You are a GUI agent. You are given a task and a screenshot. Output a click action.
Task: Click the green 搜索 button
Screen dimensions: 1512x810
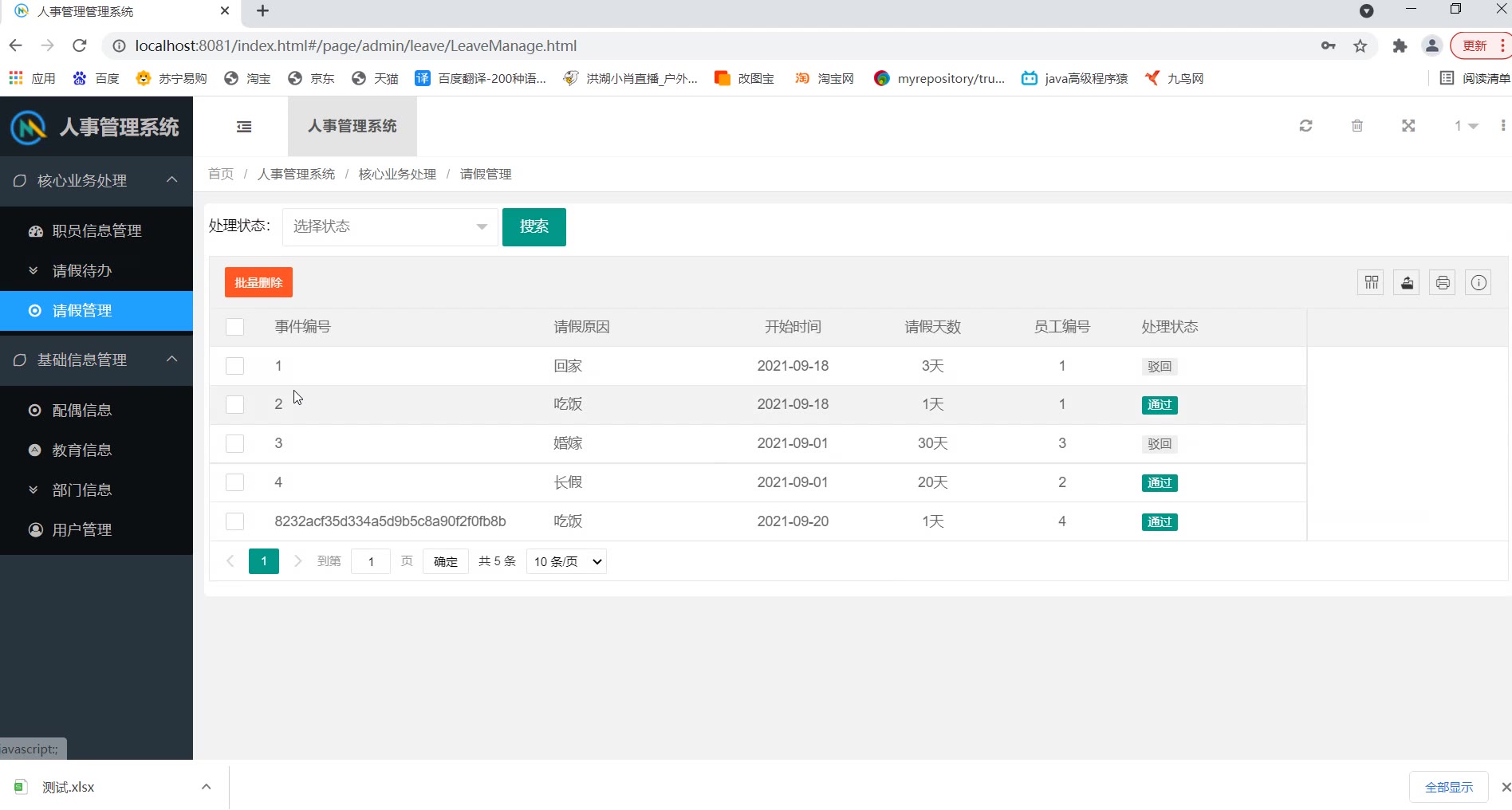click(534, 227)
